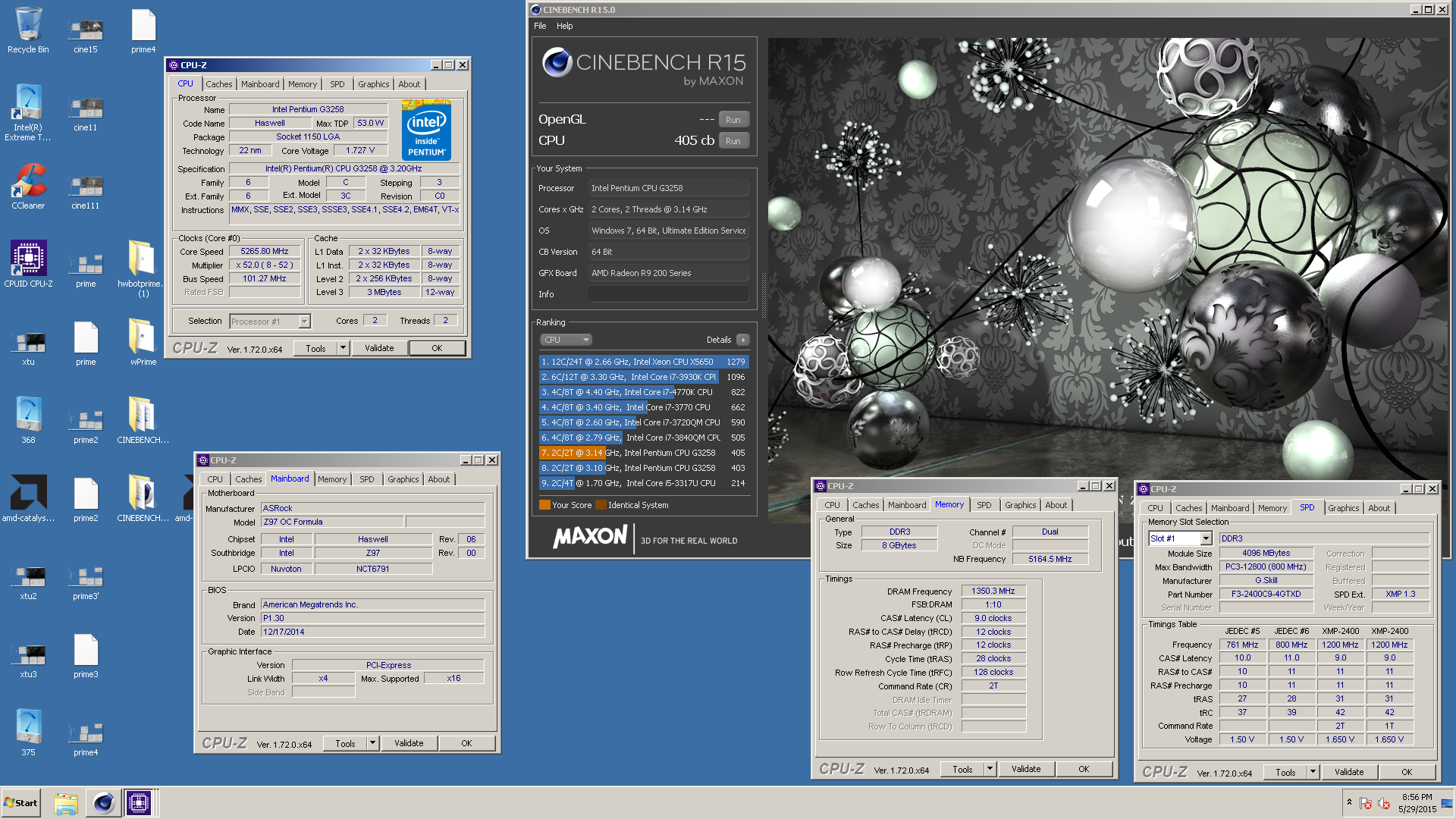Expand the Tools dropdown arrow in top CPU-Z
This screenshot has height=819, width=1456.
click(343, 348)
